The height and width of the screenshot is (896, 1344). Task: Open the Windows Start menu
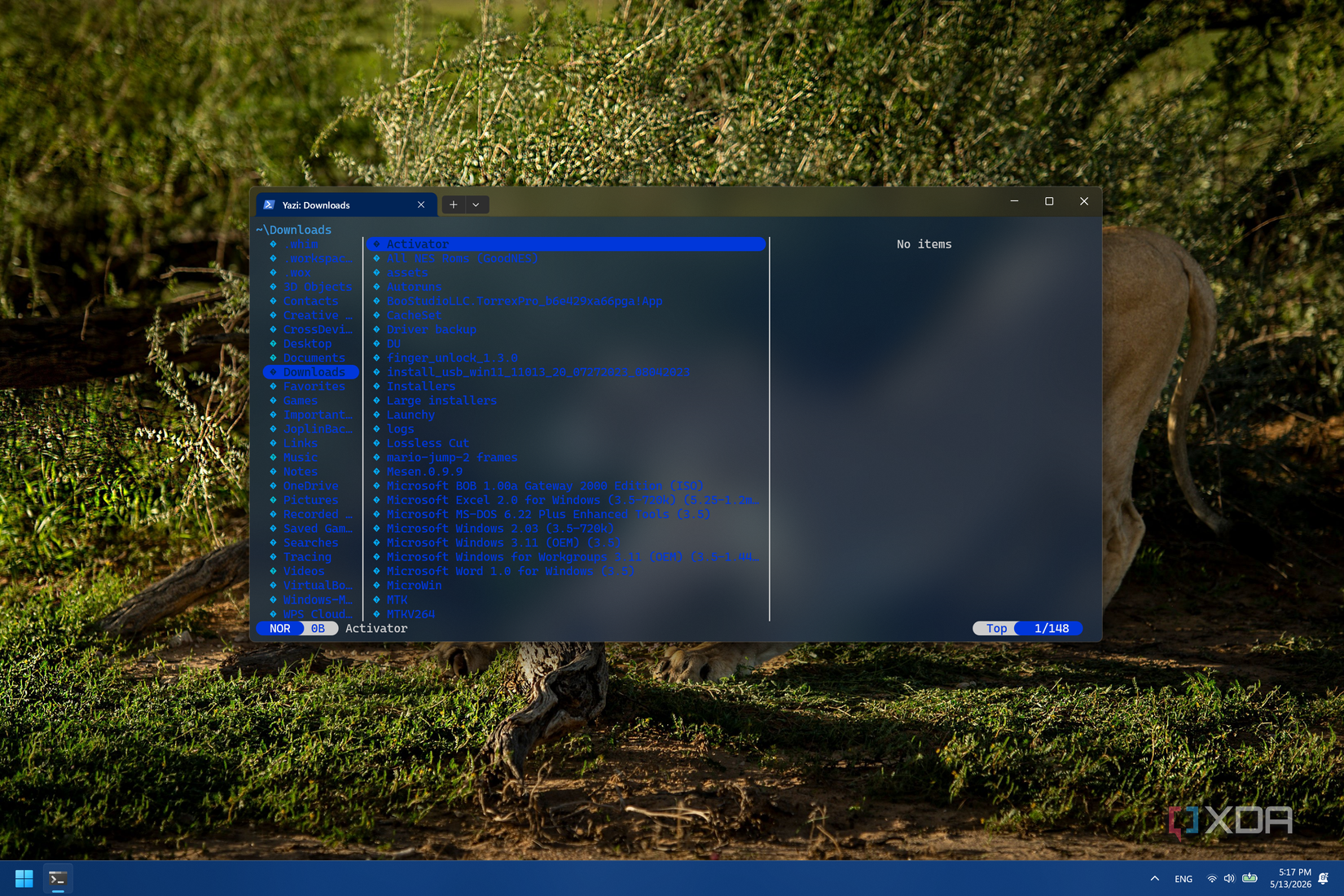tap(24, 879)
